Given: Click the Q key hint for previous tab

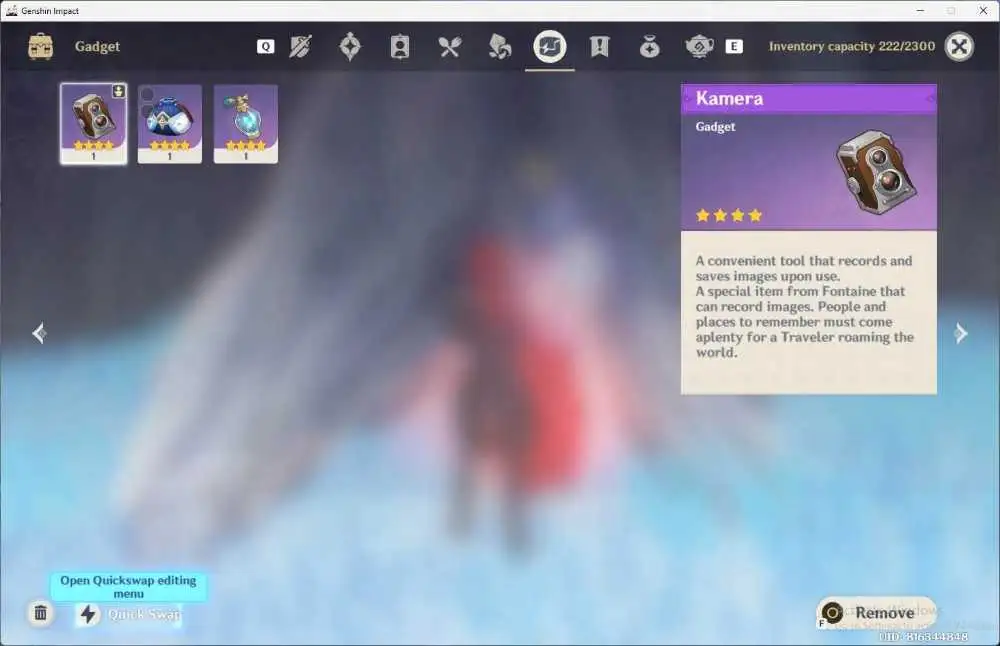Looking at the screenshot, I should pyautogui.click(x=266, y=47).
